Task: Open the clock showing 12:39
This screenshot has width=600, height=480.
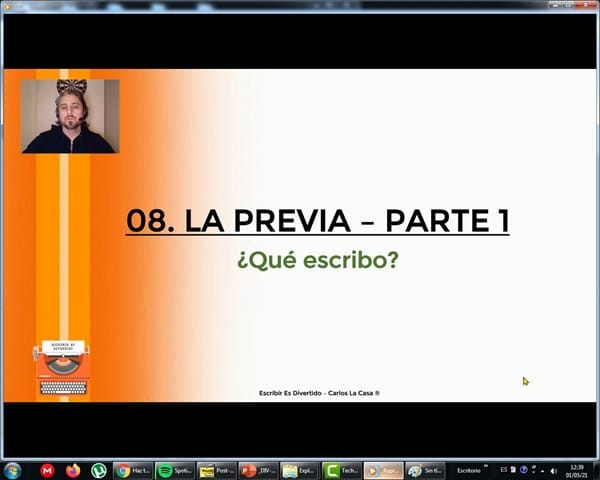Action: click(577, 471)
